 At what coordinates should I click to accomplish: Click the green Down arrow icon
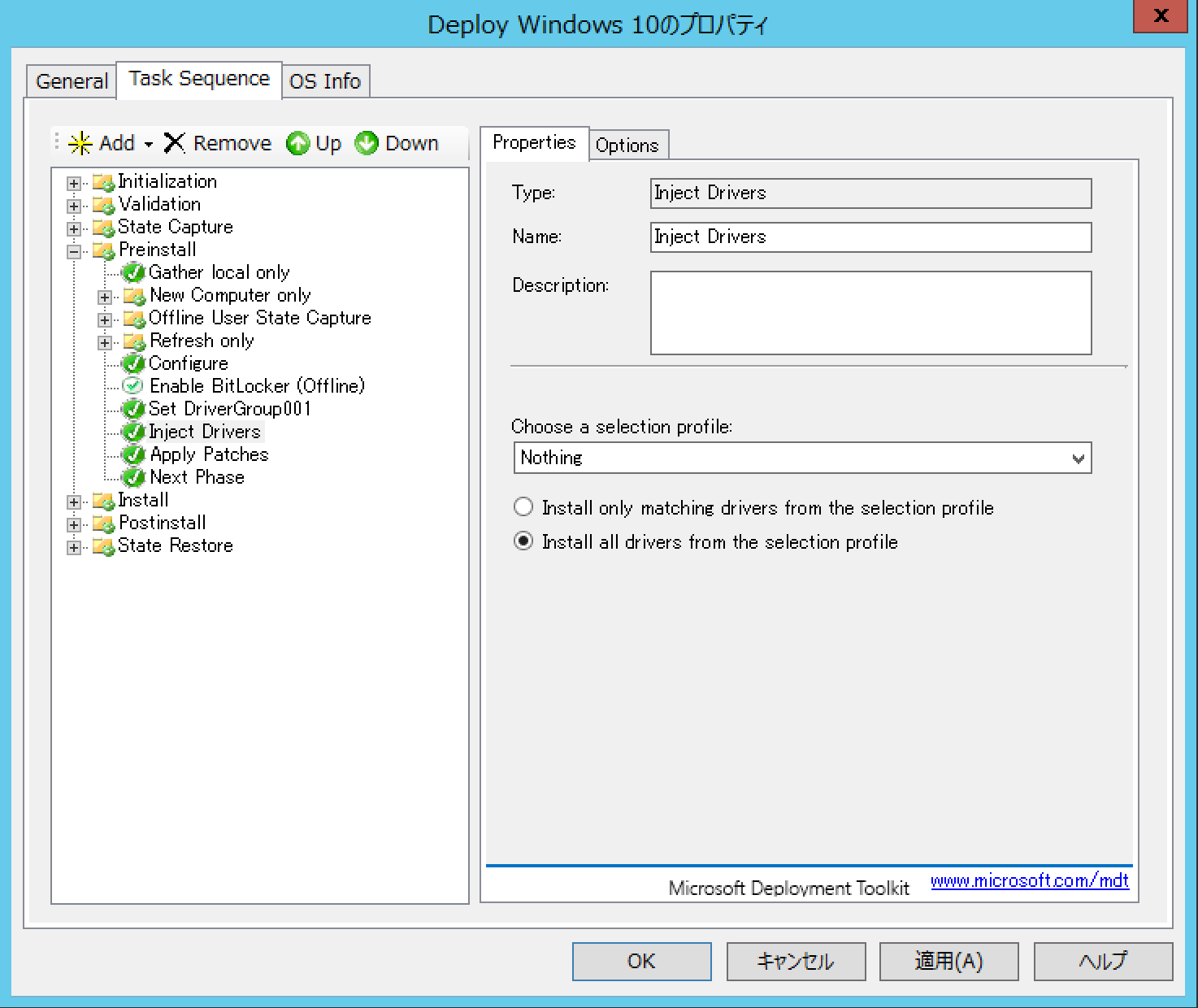(367, 144)
